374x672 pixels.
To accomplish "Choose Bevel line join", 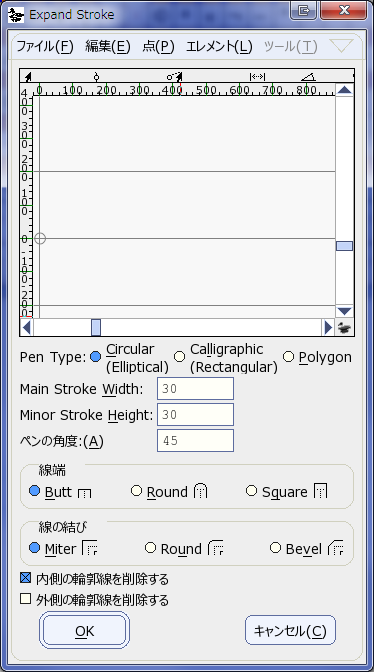I will click(x=275, y=548).
